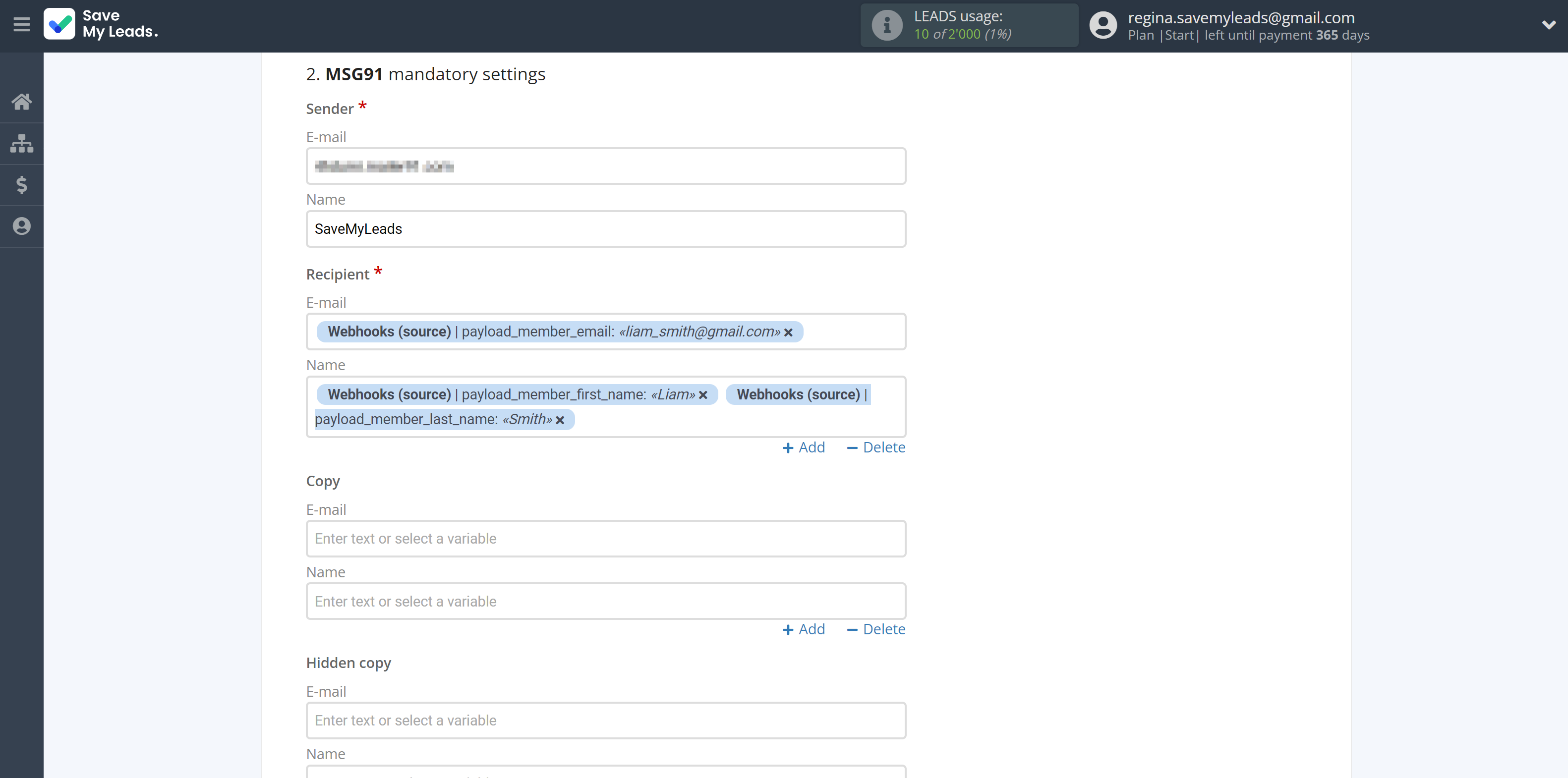
Task: Click the MSG91 mandatory settings heading
Action: (425, 74)
